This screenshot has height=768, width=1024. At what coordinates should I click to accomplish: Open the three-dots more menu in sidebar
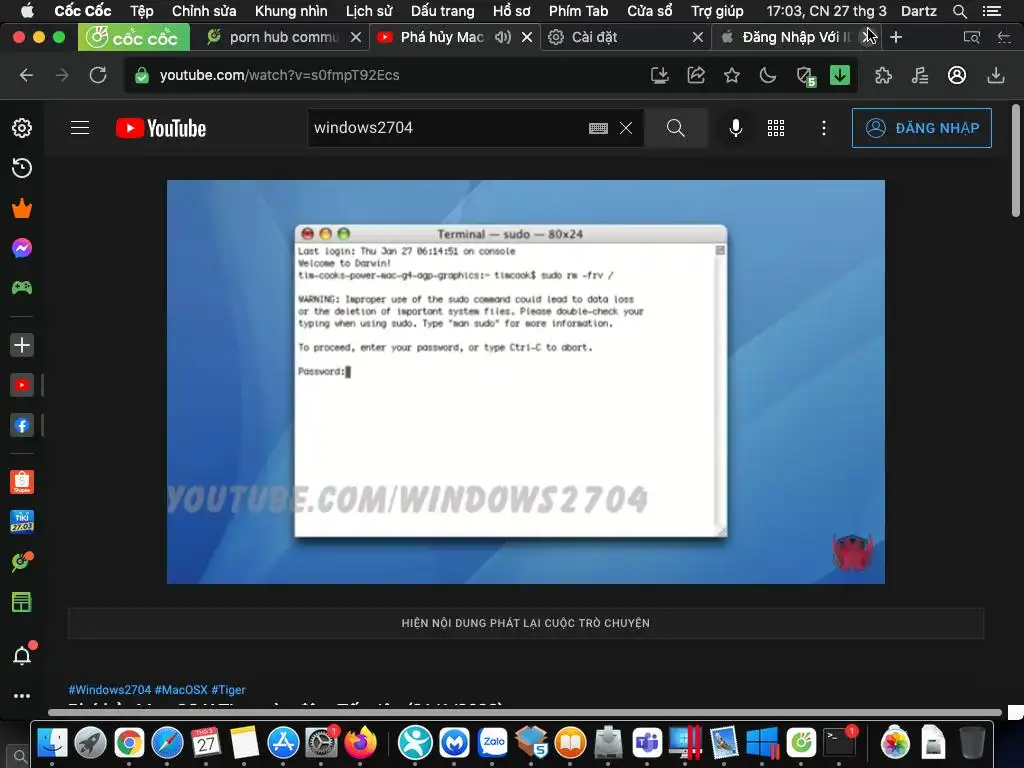point(22,696)
